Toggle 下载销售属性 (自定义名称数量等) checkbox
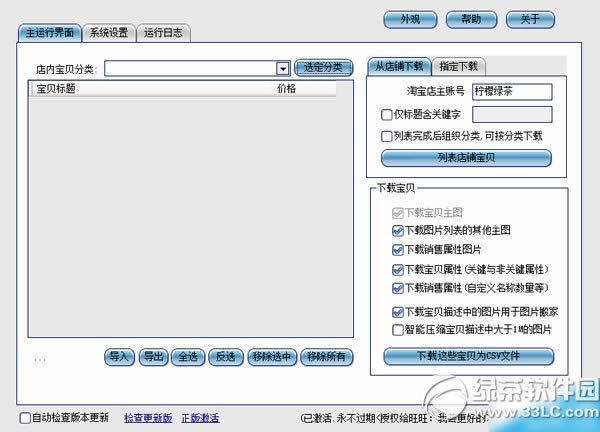 tap(398, 288)
